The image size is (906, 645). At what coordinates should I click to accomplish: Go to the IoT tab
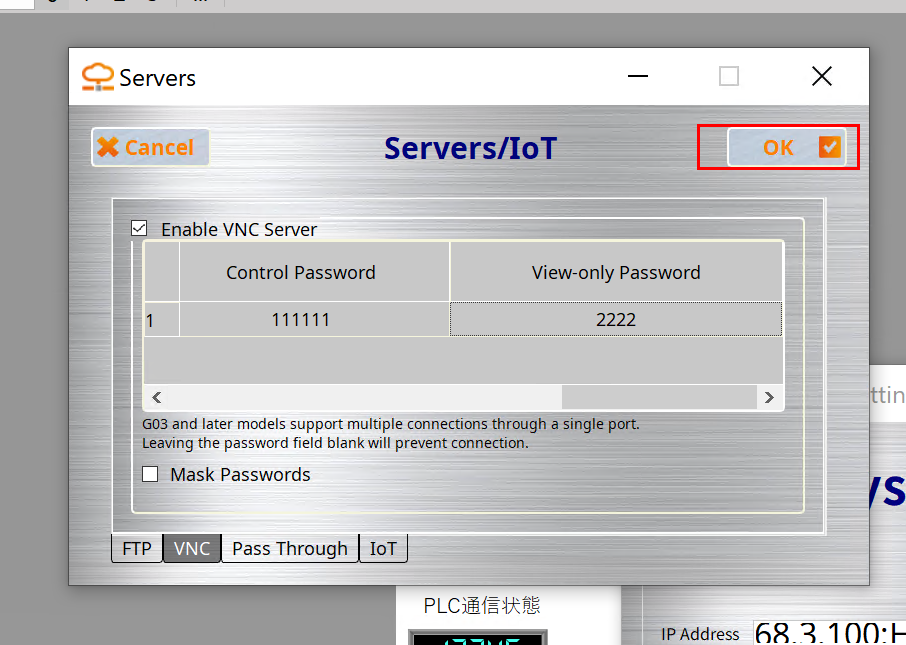point(383,549)
